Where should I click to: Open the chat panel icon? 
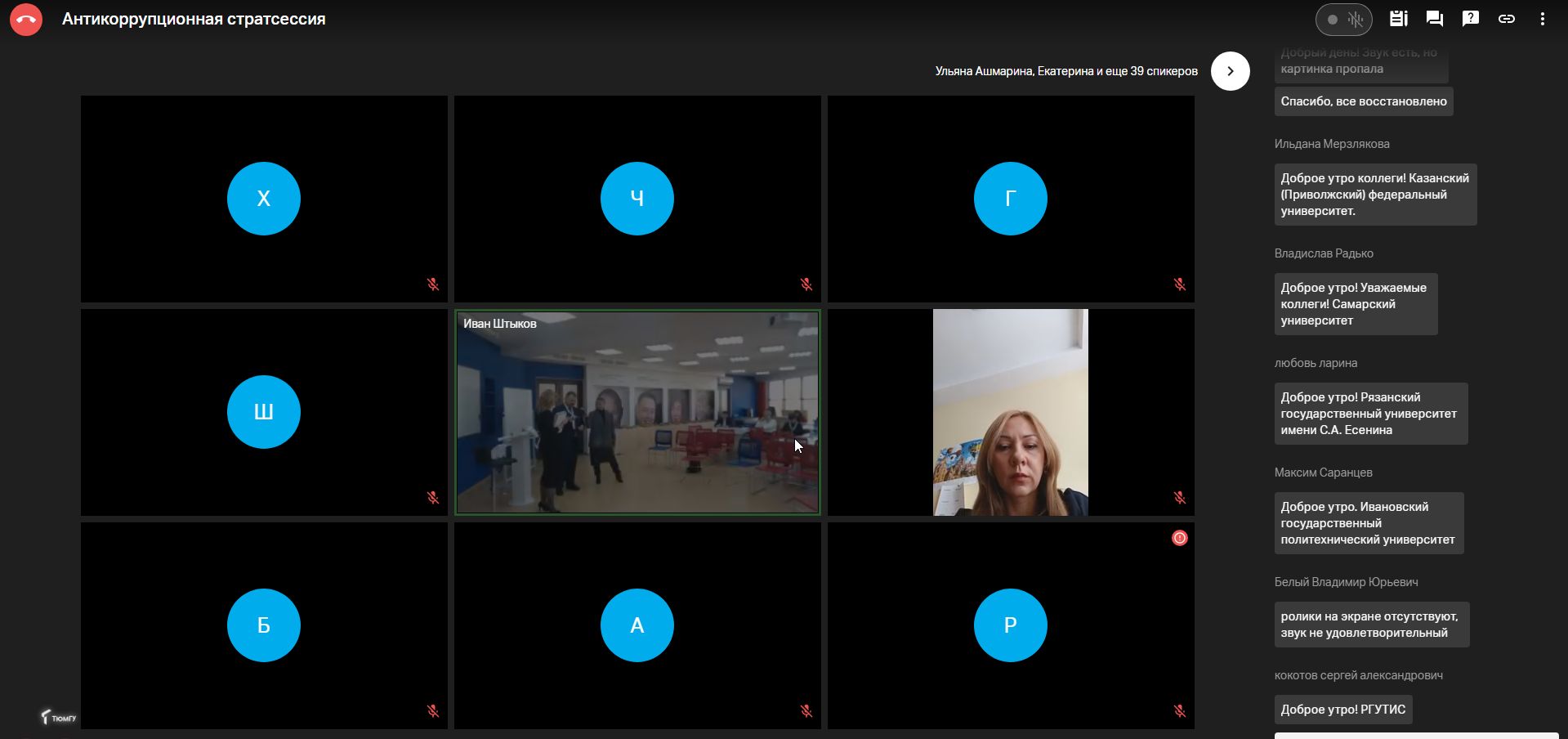(x=1434, y=19)
